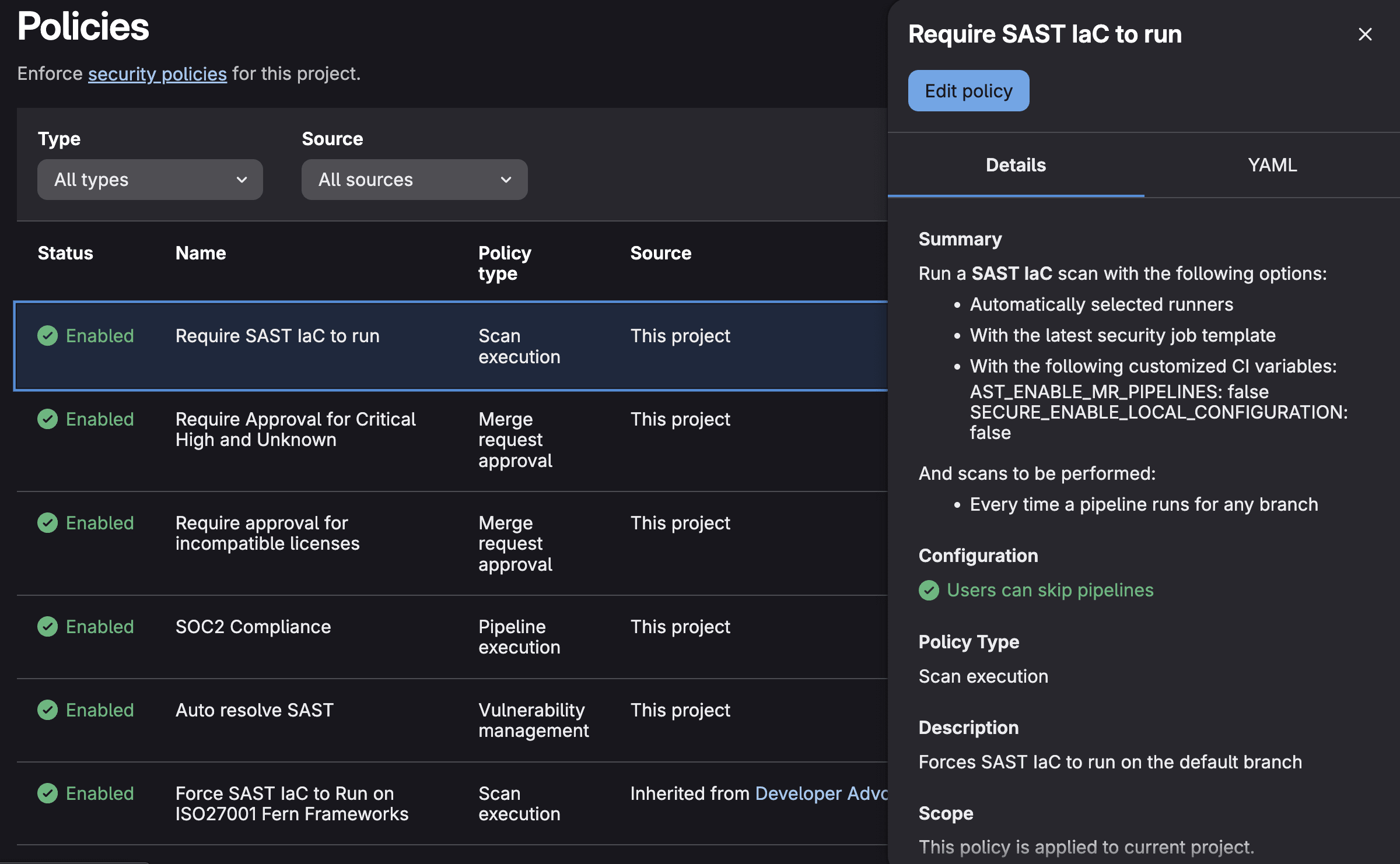Open the security policies link
1400x864 pixels.
157,73
